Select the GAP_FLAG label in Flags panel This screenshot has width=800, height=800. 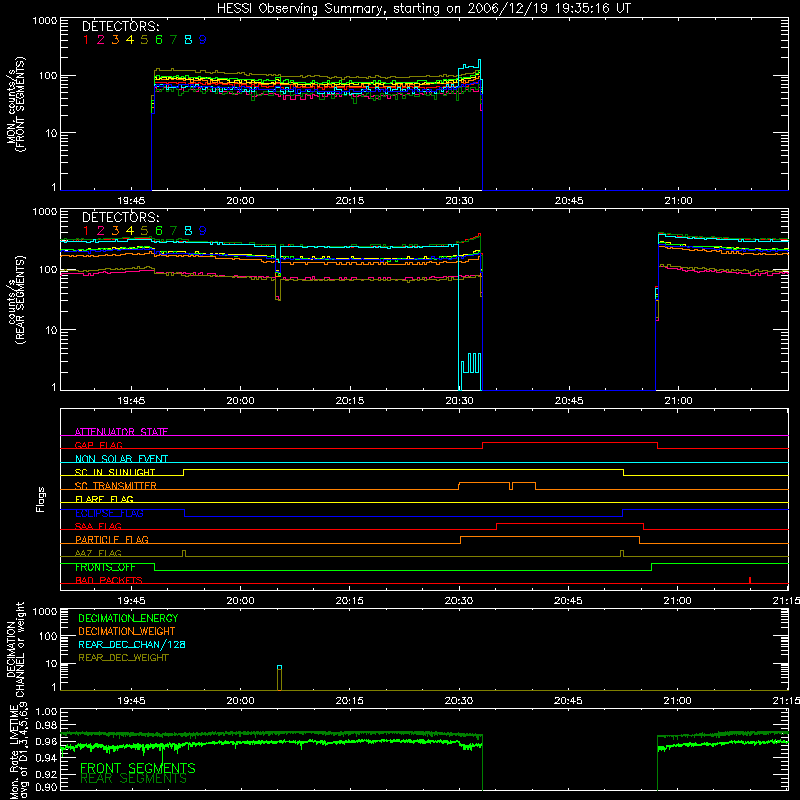[x=98, y=445]
